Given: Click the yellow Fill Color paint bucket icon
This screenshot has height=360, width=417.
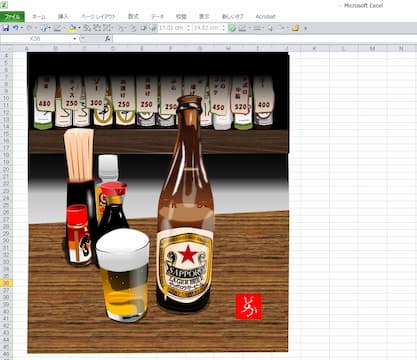Looking at the screenshot, I should pos(72,28).
